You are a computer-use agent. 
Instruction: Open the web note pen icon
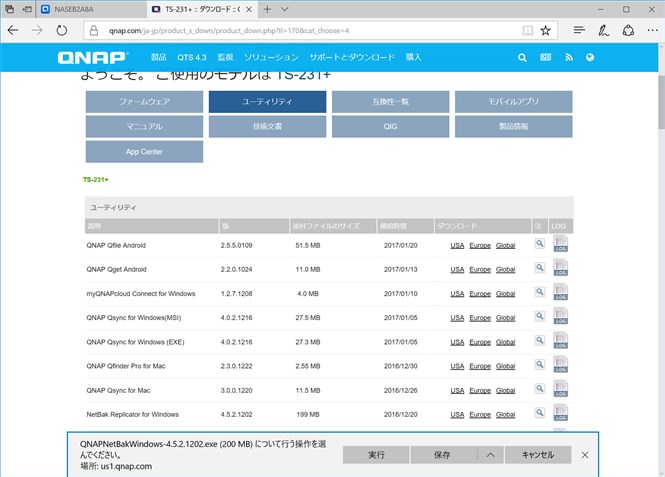pyautogui.click(x=604, y=30)
